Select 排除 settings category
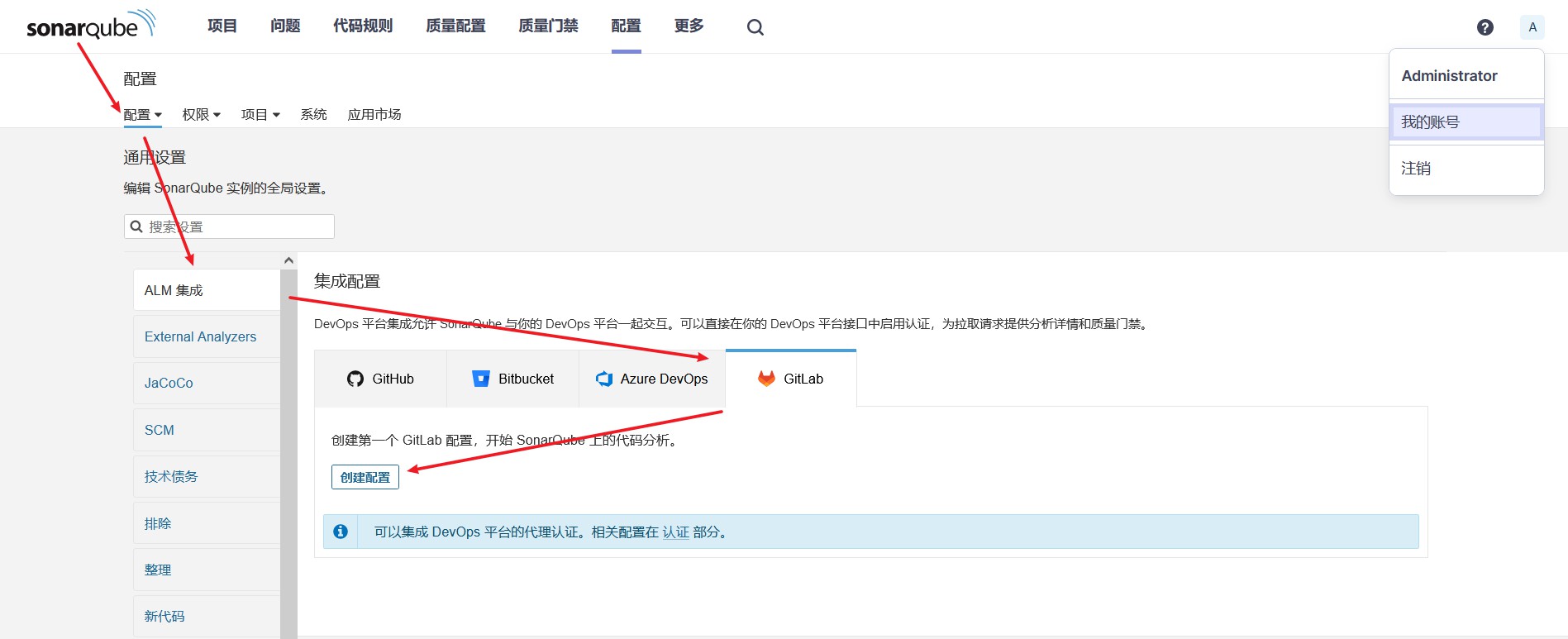 (x=207, y=523)
